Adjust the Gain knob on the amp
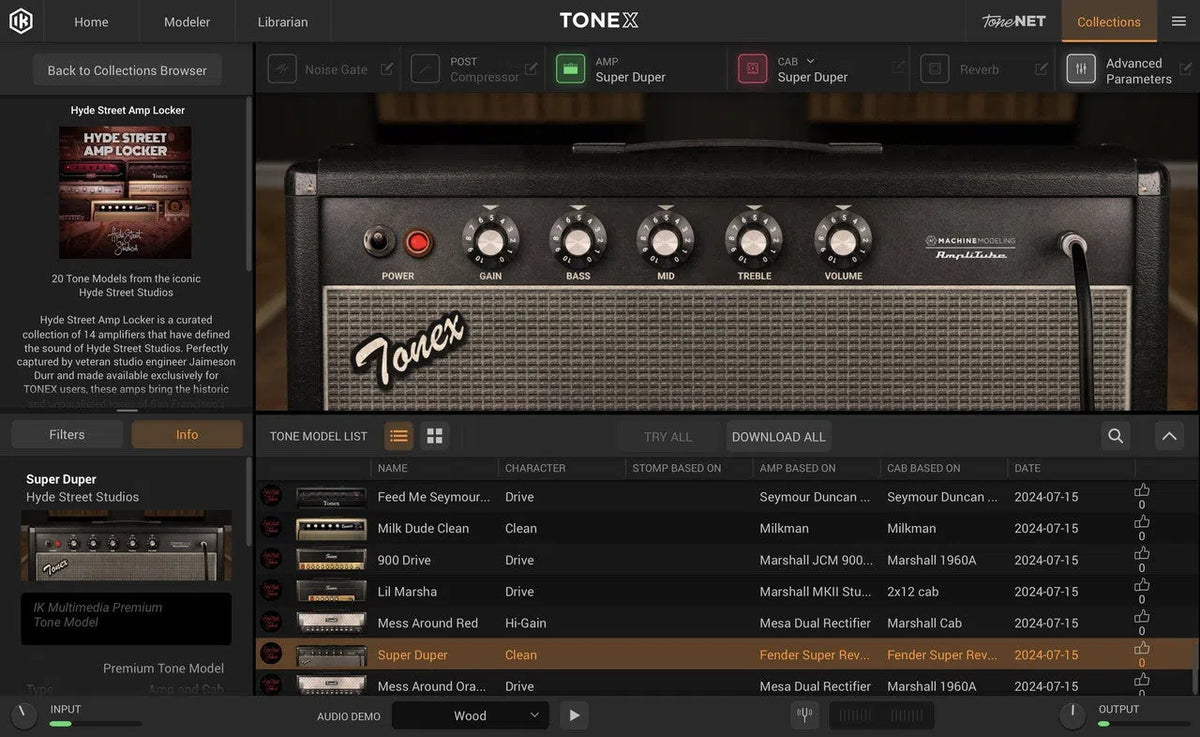Image resolution: width=1200 pixels, height=737 pixels. pos(489,240)
